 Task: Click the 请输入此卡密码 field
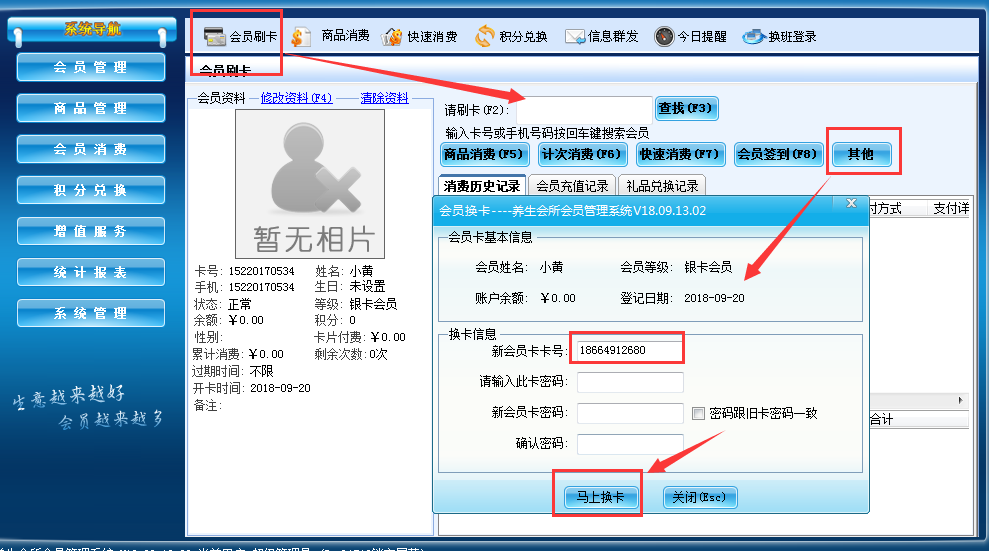(x=630, y=382)
